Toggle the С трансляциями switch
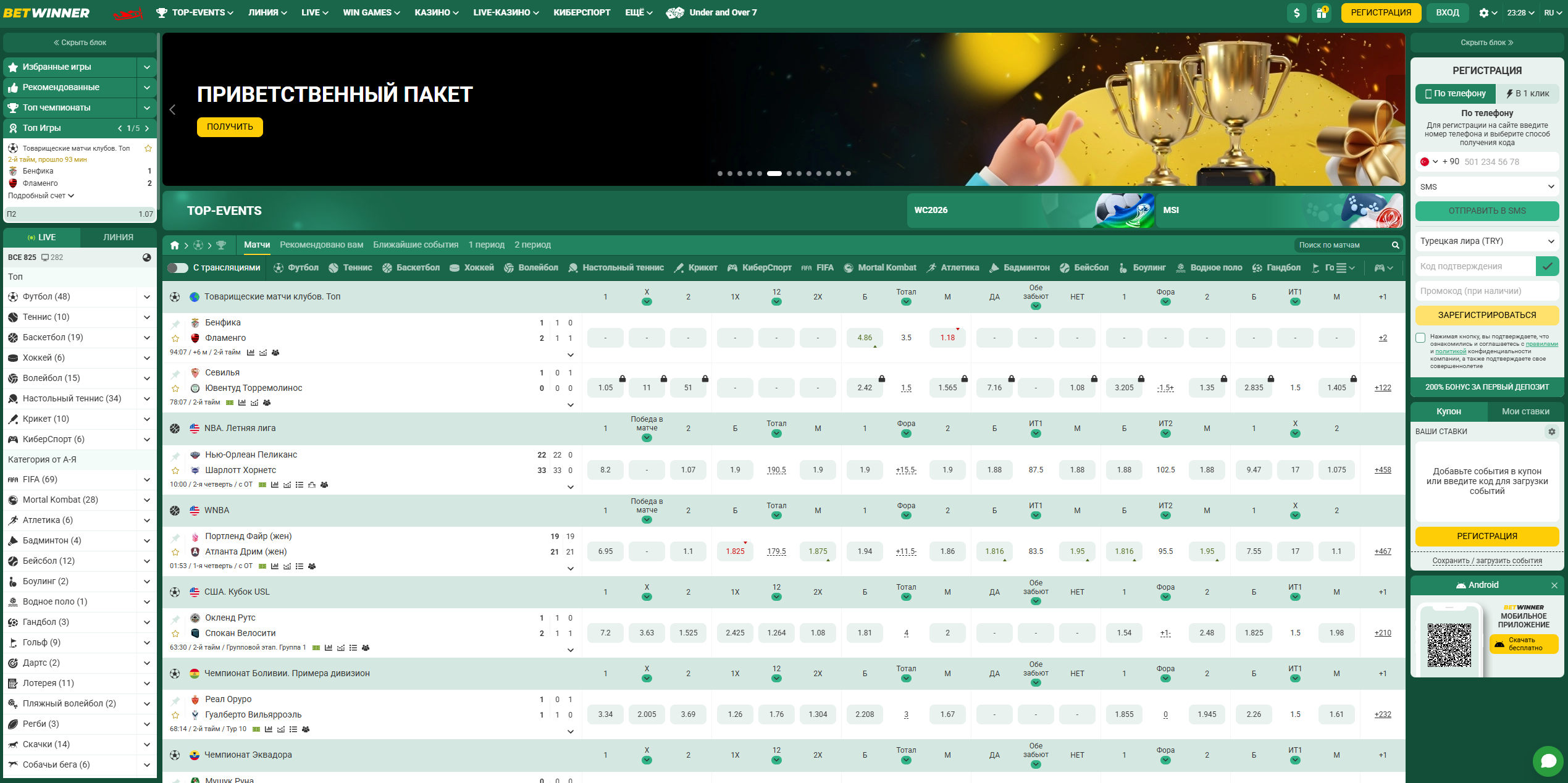 178,267
